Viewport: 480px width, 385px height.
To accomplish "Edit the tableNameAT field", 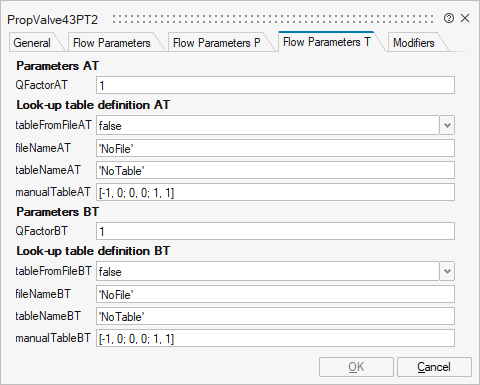I will tap(275, 170).
